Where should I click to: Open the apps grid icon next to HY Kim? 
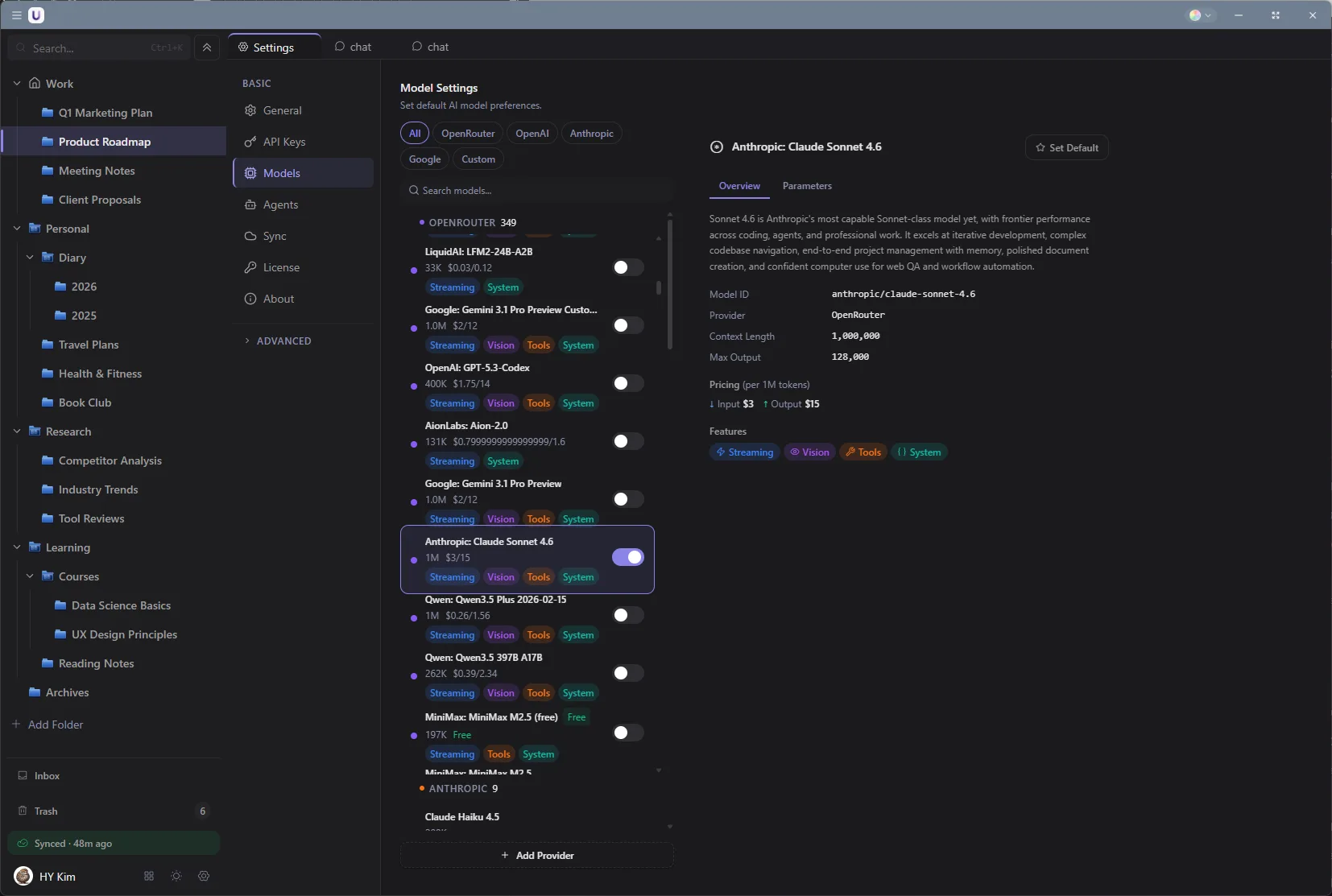(x=147, y=877)
